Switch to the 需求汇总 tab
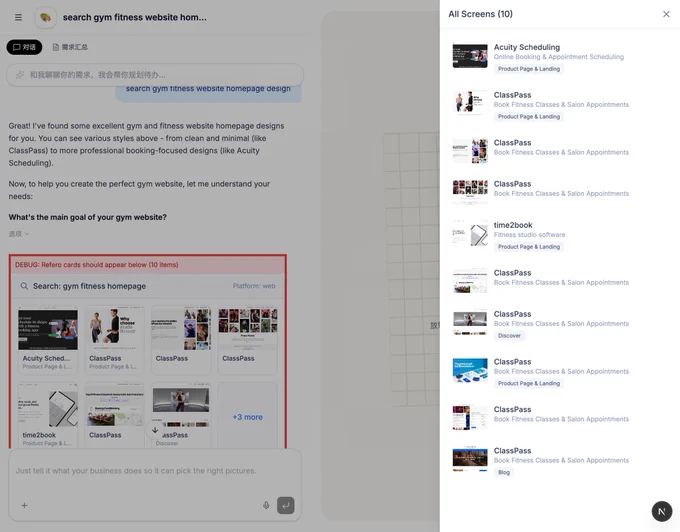The width and height of the screenshot is (680, 532). click(70, 47)
